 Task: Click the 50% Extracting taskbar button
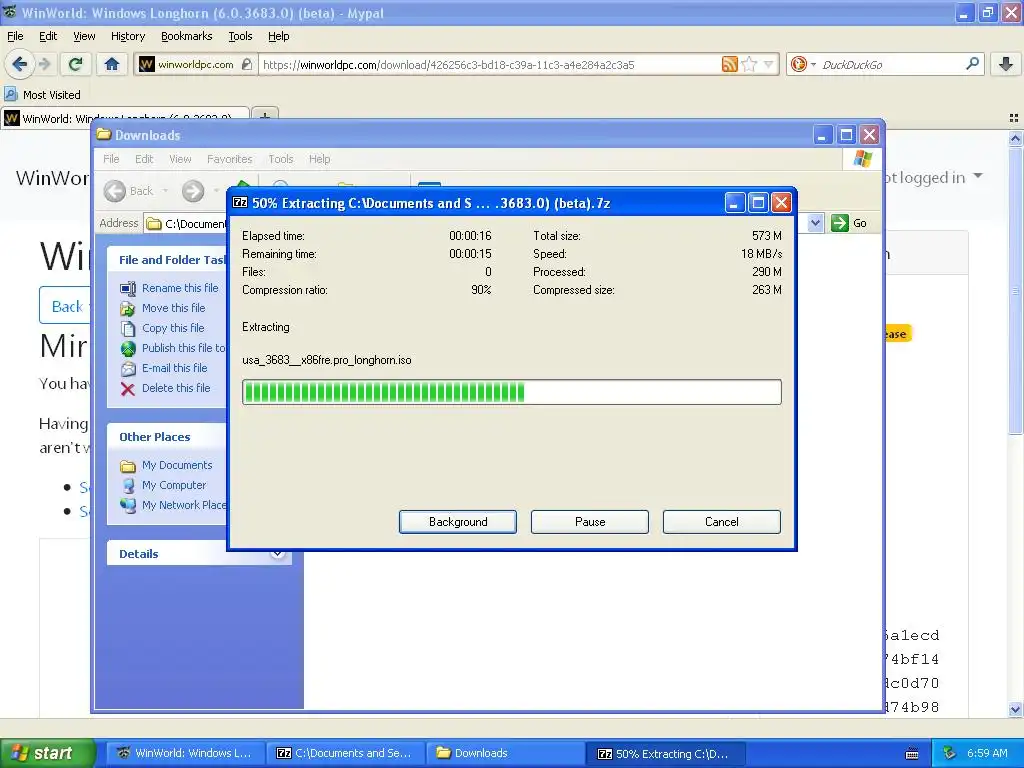[663, 753]
